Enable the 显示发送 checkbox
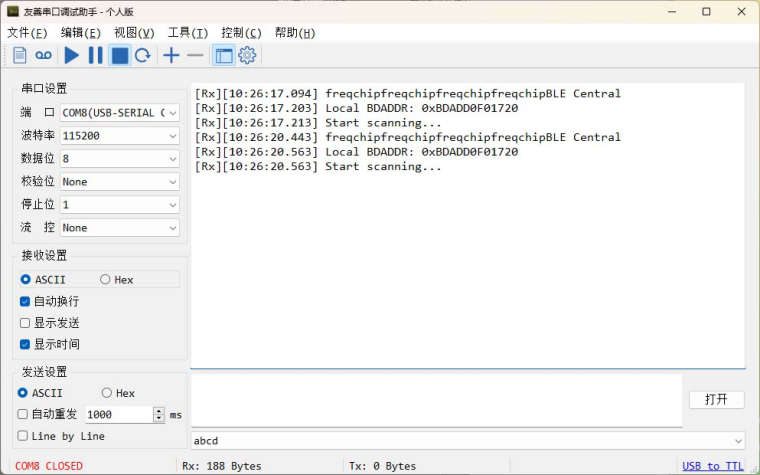The image size is (760, 475). coord(25,323)
